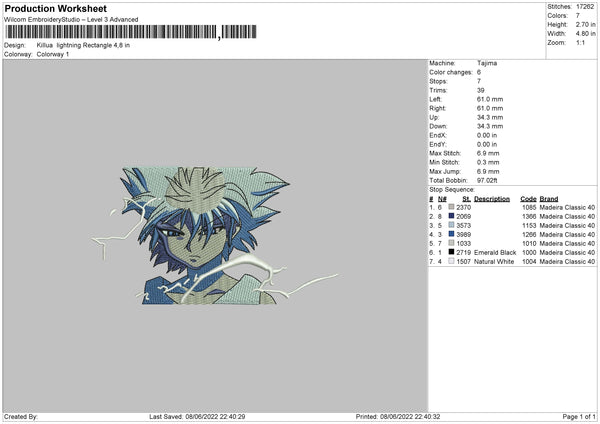The height and width of the screenshot is (424, 600).
Task: Click the Page 1 of 1 label
Action: pyautogui.click(x=579, y=416)
